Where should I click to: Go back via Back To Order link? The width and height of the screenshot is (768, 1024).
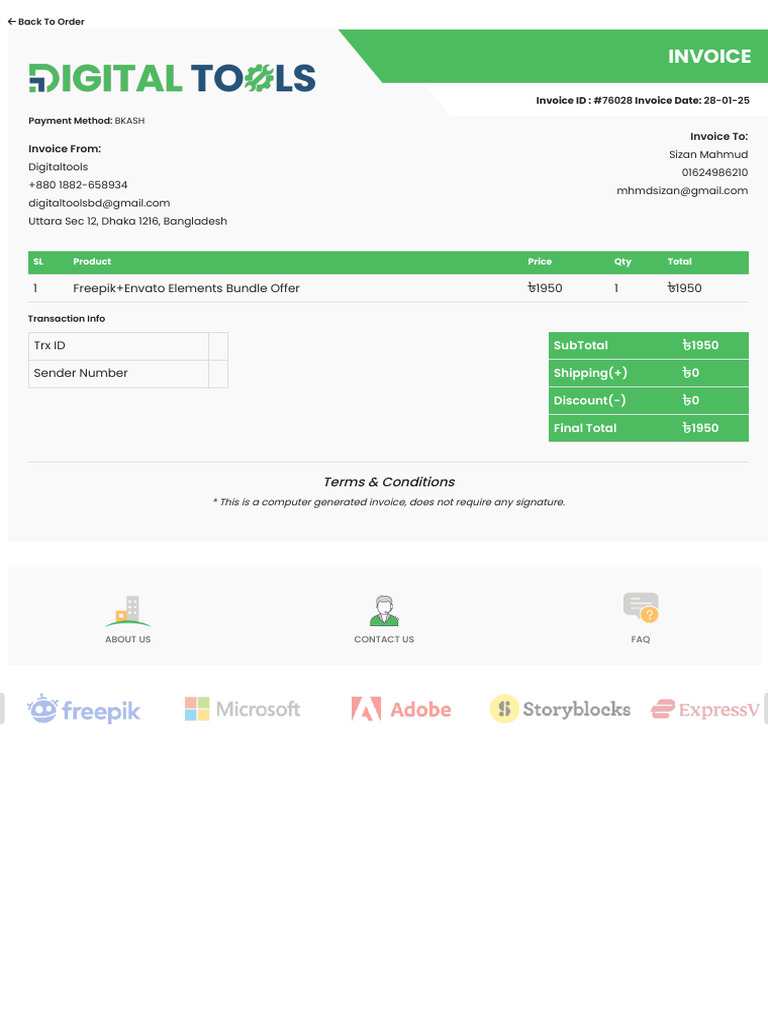tap(46, 22)
